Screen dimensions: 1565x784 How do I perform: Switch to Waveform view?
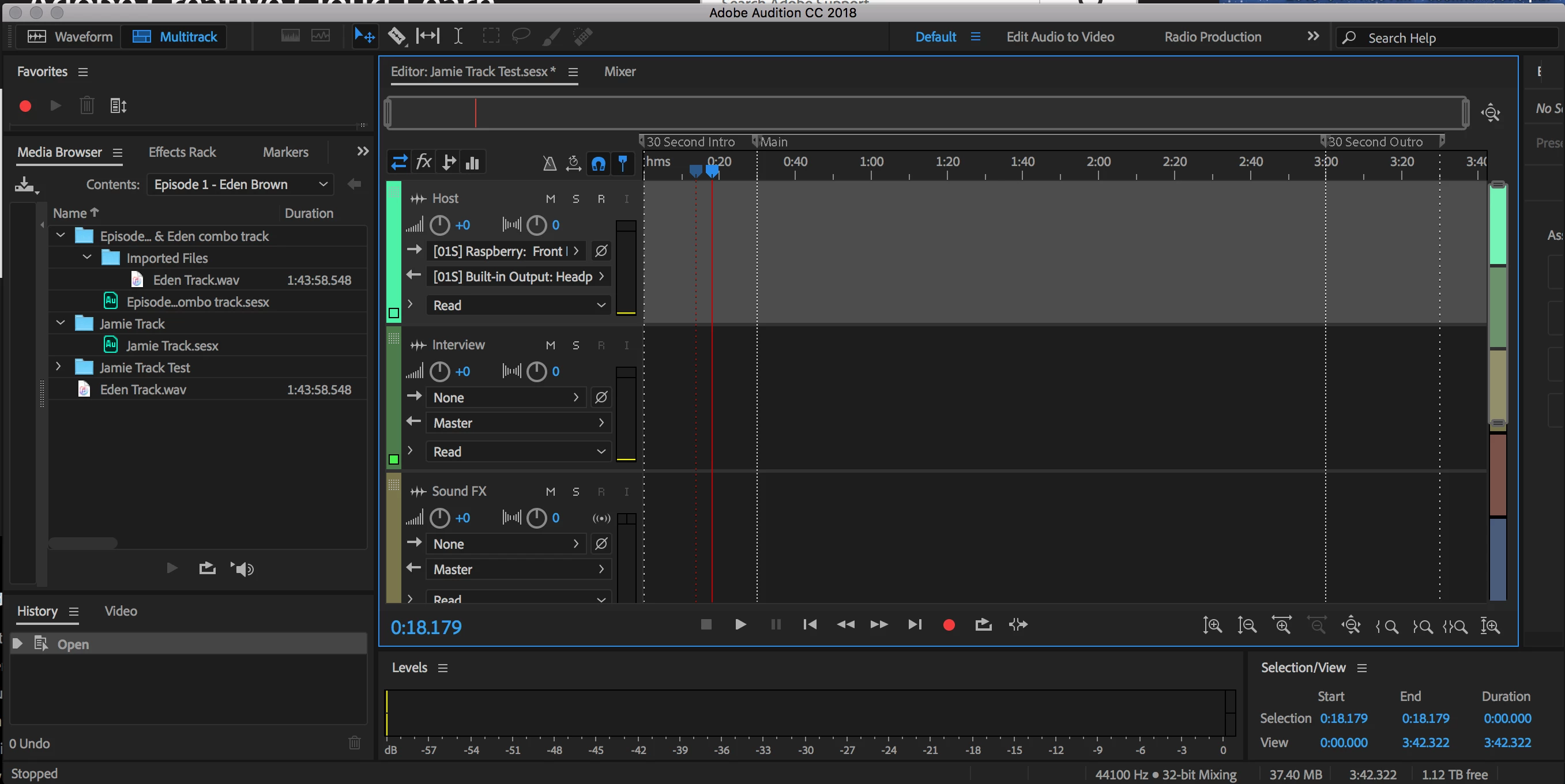coord(70,37)
